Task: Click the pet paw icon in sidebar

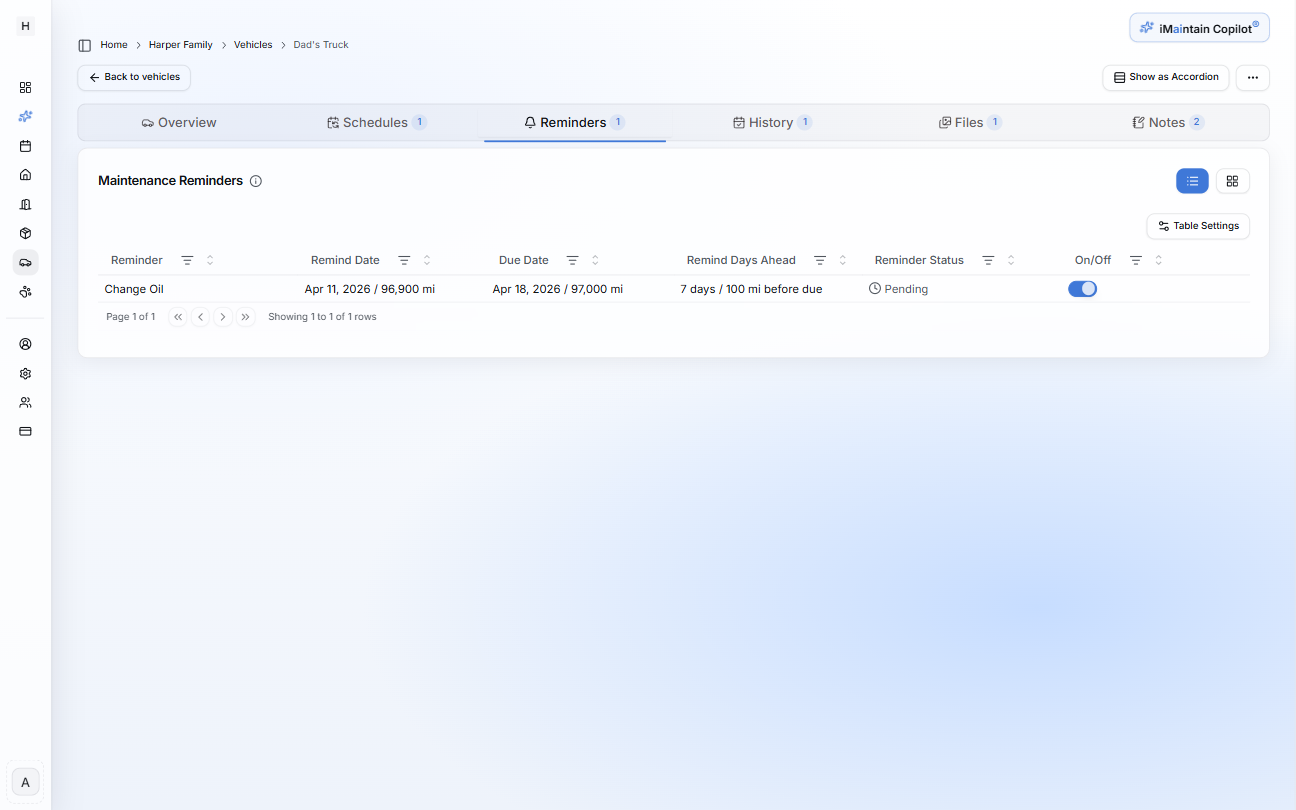Action: pyautogui.click(x=25, y=292)
